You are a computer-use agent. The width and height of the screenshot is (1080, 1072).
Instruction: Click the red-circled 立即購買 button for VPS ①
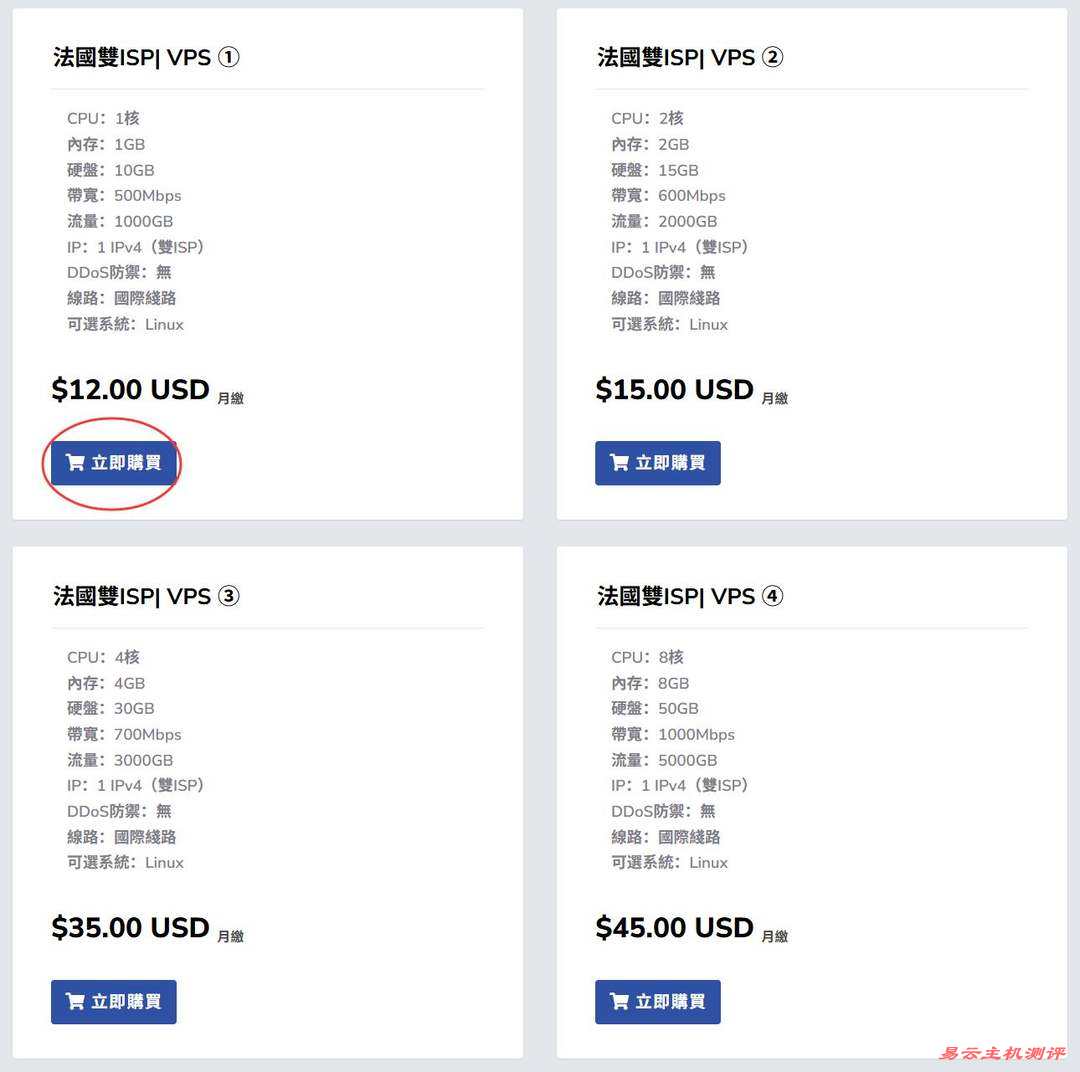pos(113,462)
